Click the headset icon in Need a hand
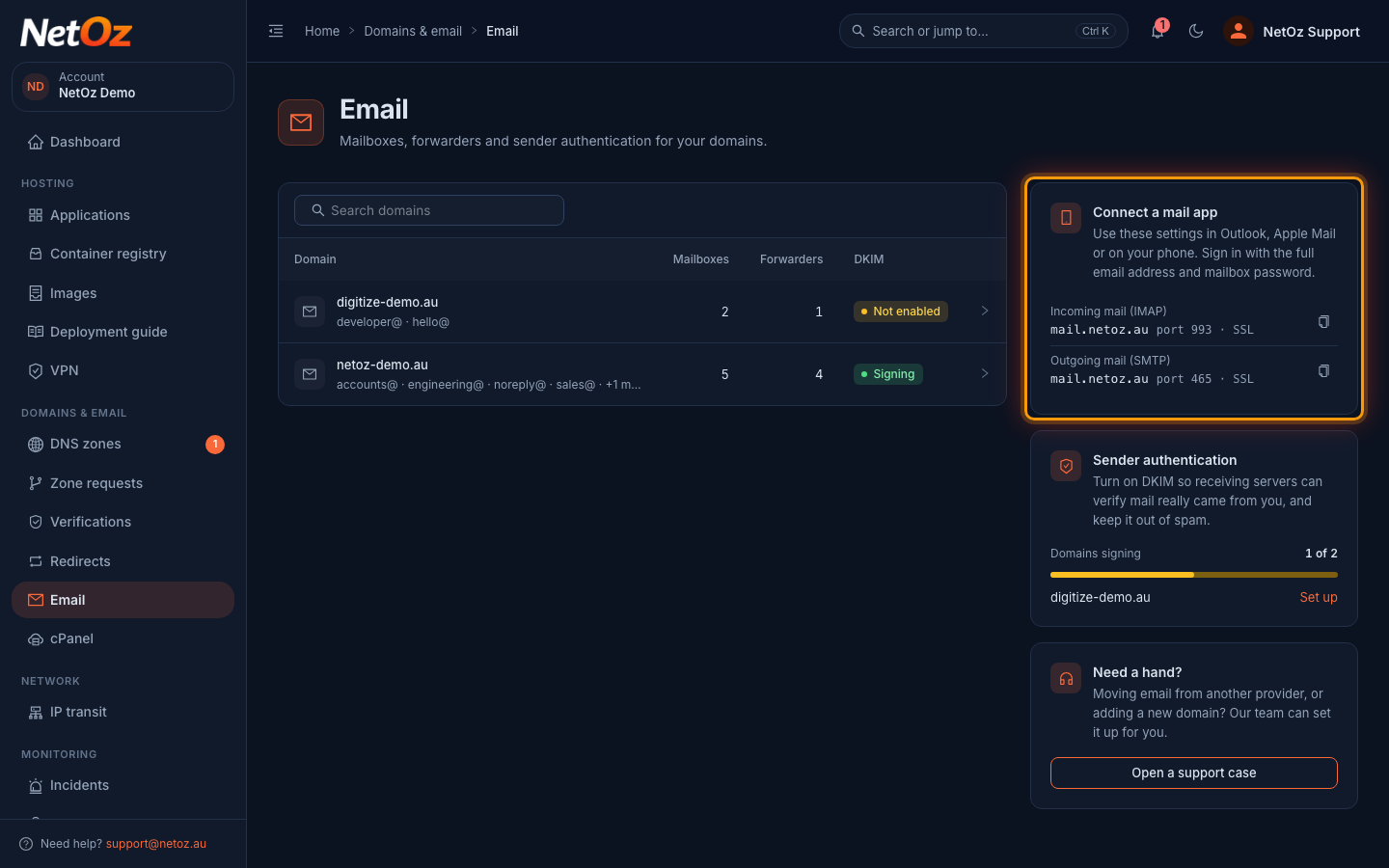This screenshot has height=868, width=1389. click(x=1066, y=678)
